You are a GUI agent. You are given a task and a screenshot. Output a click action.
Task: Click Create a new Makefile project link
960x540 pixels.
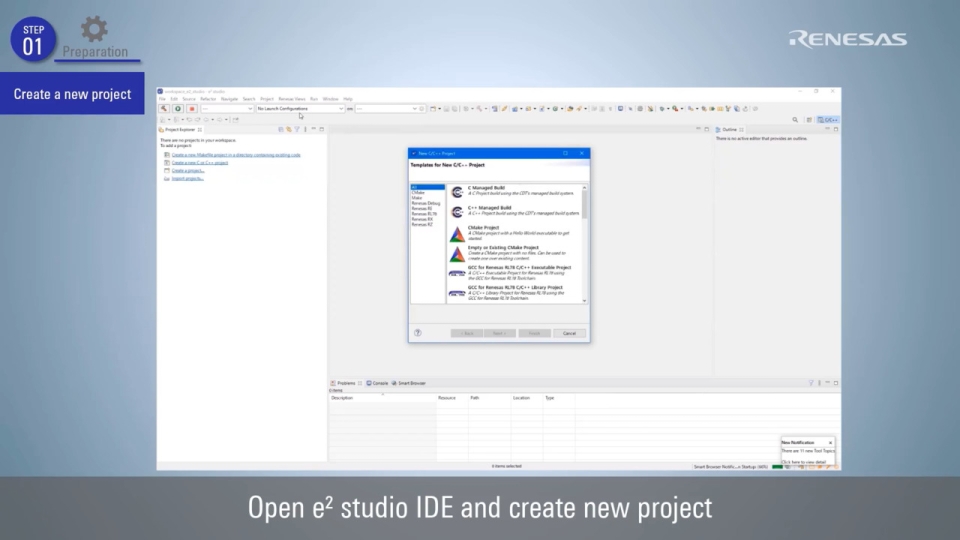pos(236,155)
